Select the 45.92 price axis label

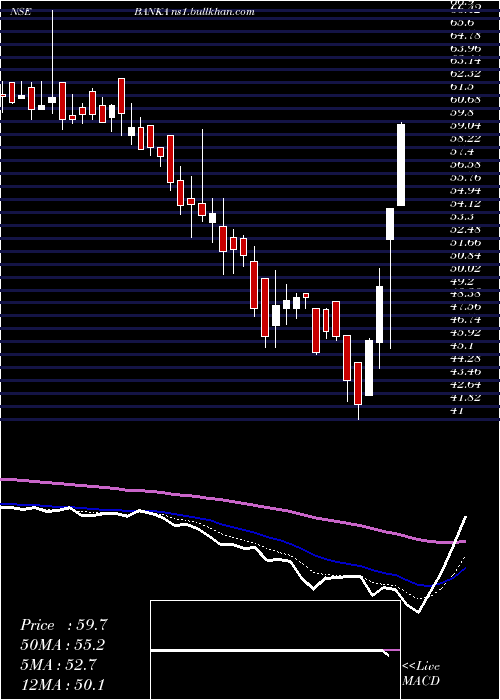(467, 333)
